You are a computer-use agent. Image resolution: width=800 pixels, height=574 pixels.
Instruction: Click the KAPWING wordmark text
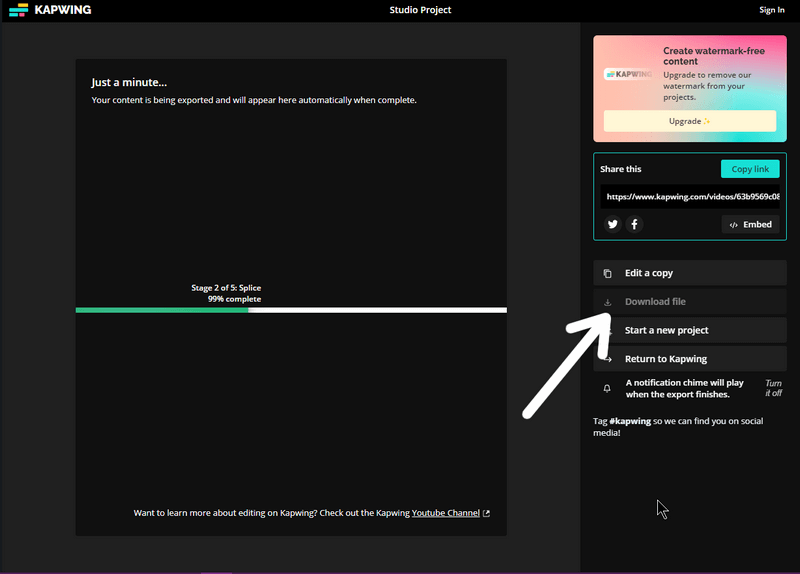tap(63, 10)
